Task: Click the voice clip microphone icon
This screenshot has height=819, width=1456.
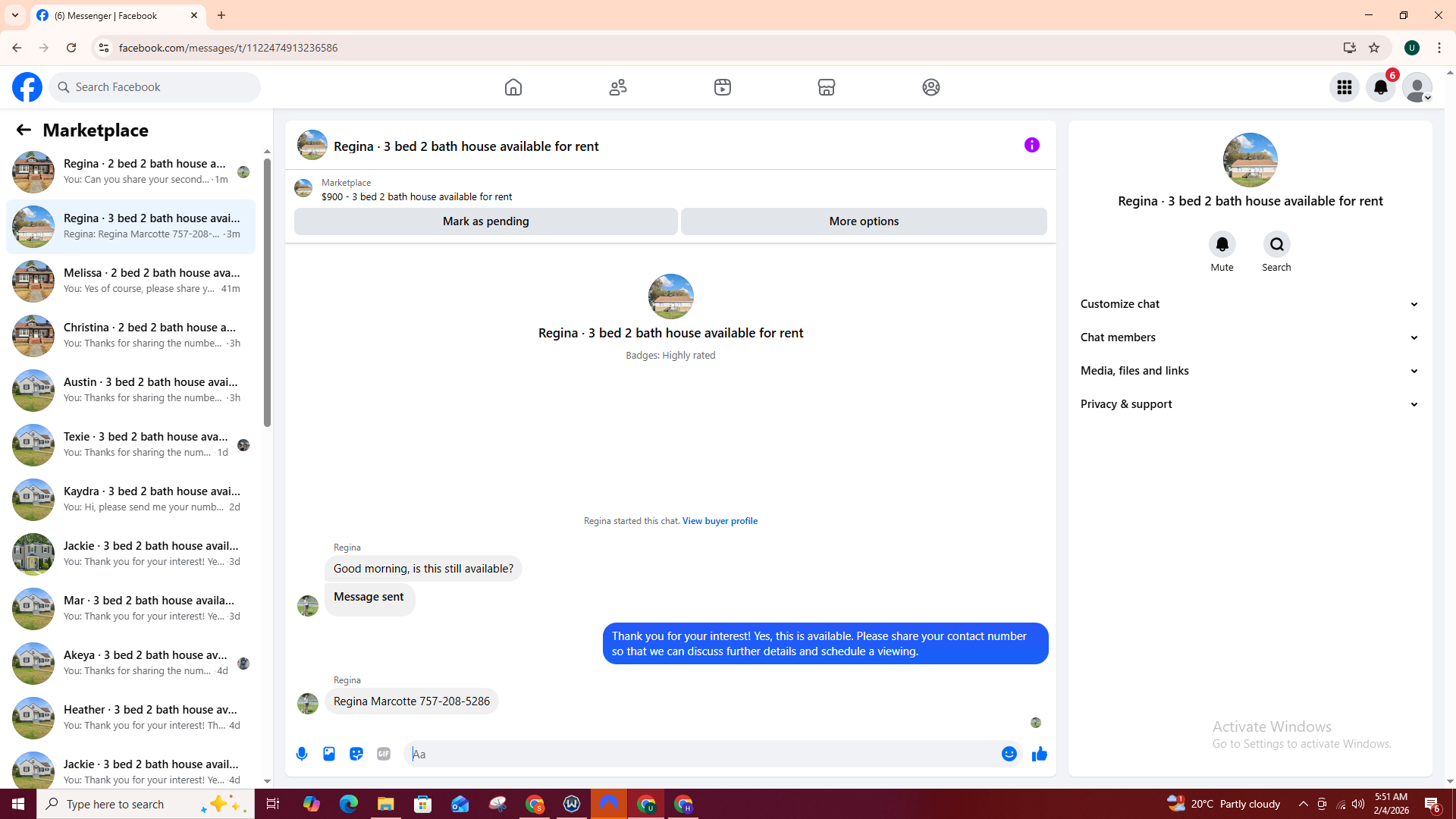Action: point(302,754)
